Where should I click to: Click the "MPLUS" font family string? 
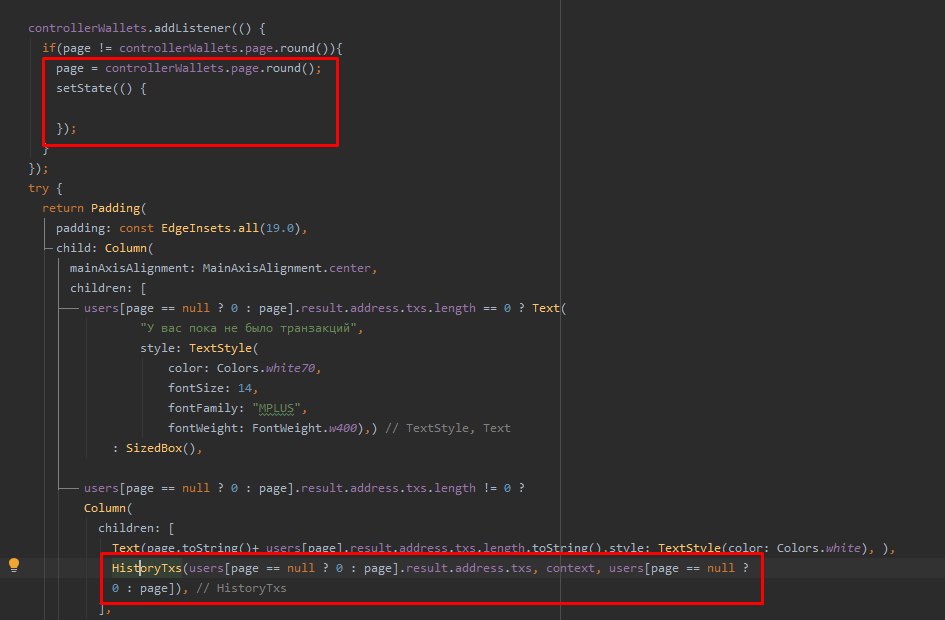[276, 408]
